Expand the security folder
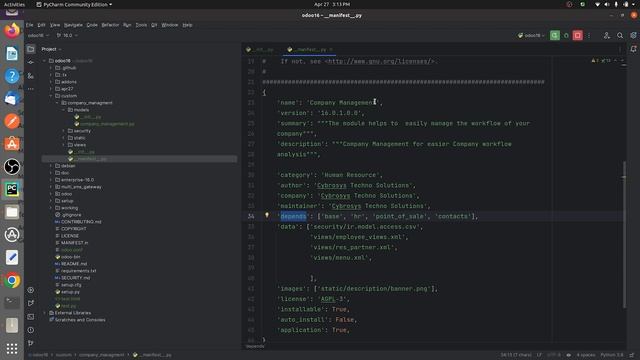This screenshot has width=640, height=360. click(64, 131)
